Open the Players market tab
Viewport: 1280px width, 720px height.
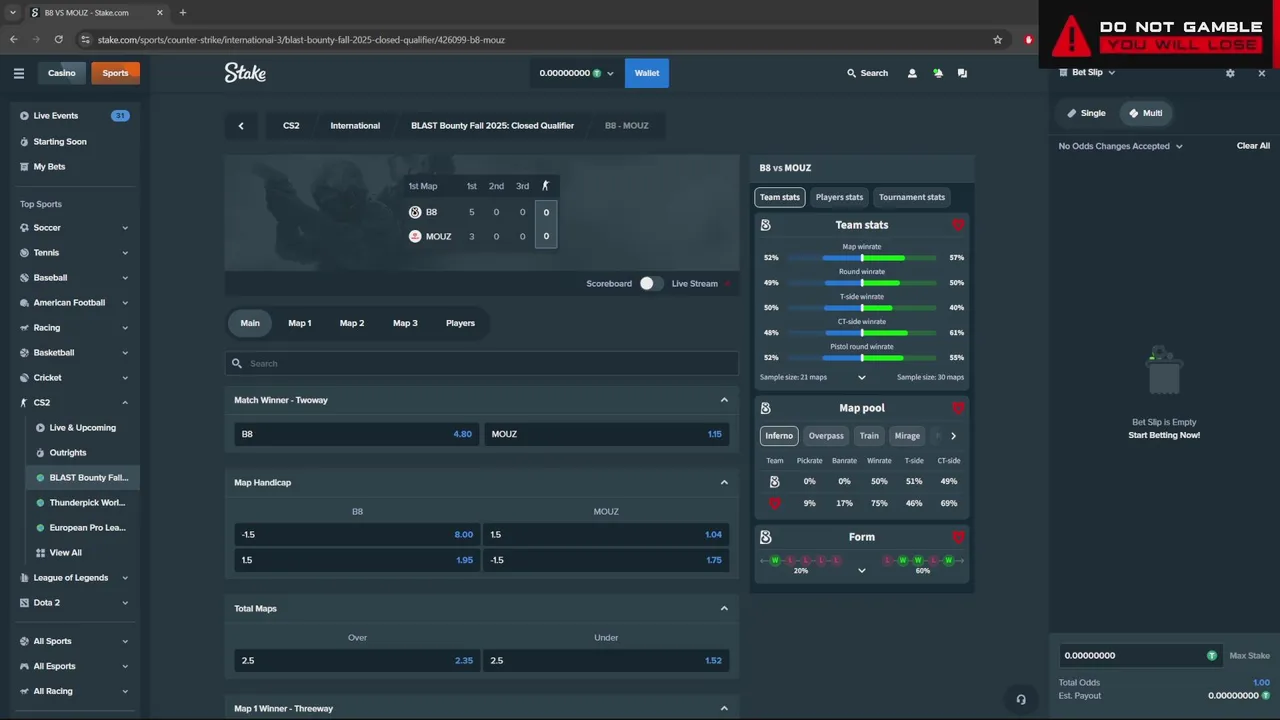pos(460,323)
